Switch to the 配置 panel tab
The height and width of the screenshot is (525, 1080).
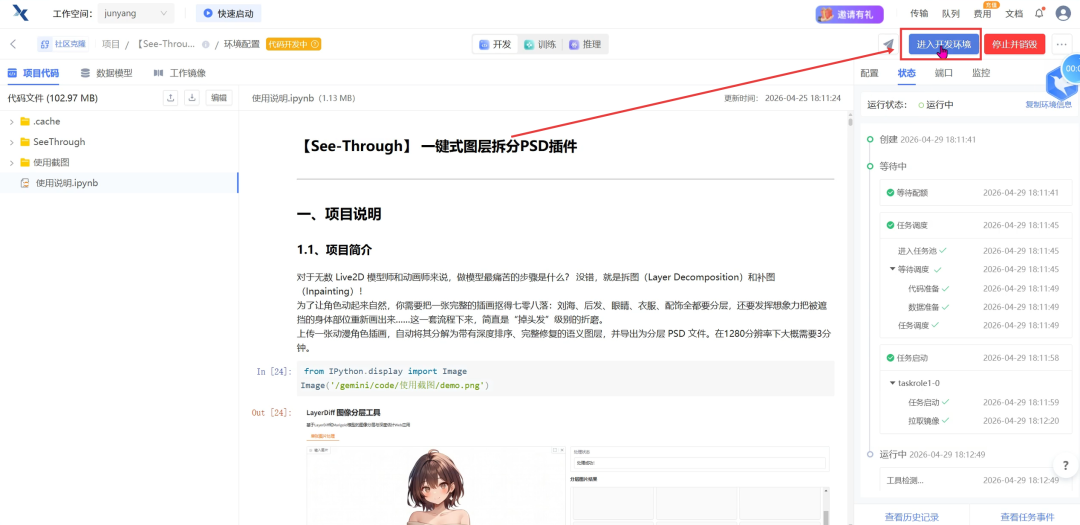[x=870, y=72]
